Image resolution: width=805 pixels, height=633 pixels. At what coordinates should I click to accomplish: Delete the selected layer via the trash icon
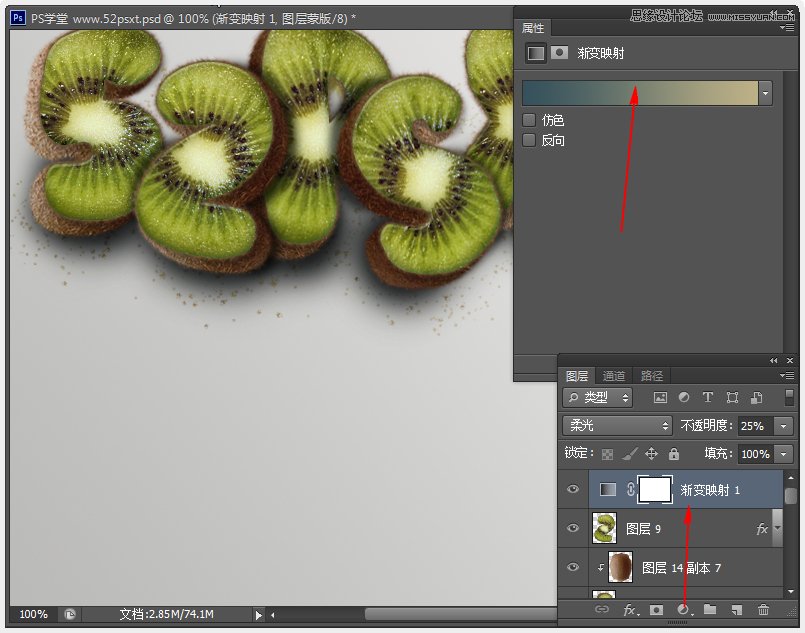764,610
